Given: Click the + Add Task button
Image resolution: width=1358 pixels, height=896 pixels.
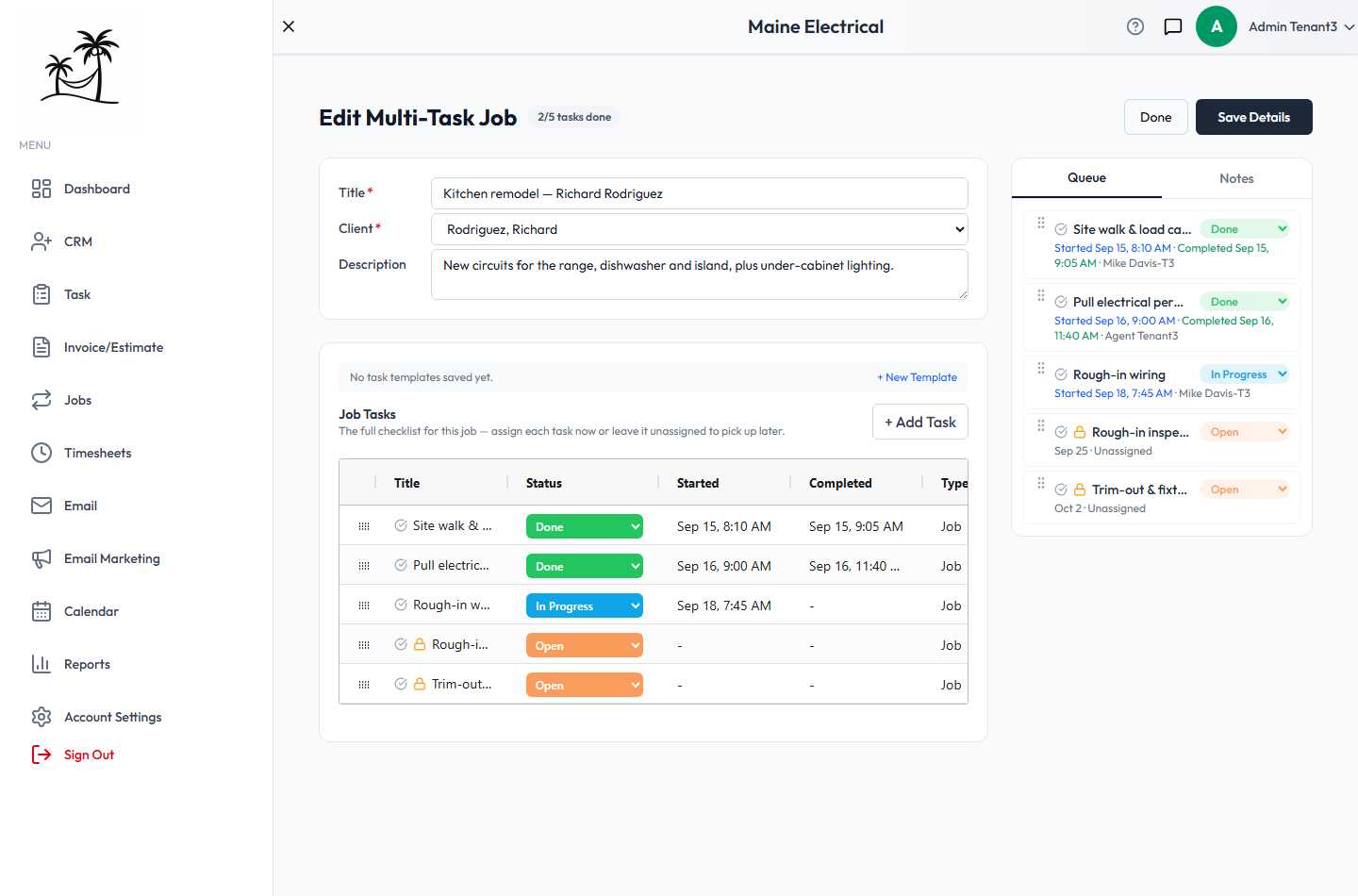Looking at the screenshot, I should click(x=920, y=422).
